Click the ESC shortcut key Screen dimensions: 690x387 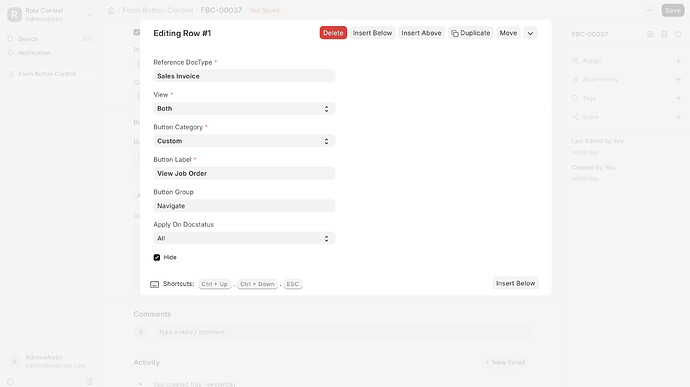pos(293,284)
